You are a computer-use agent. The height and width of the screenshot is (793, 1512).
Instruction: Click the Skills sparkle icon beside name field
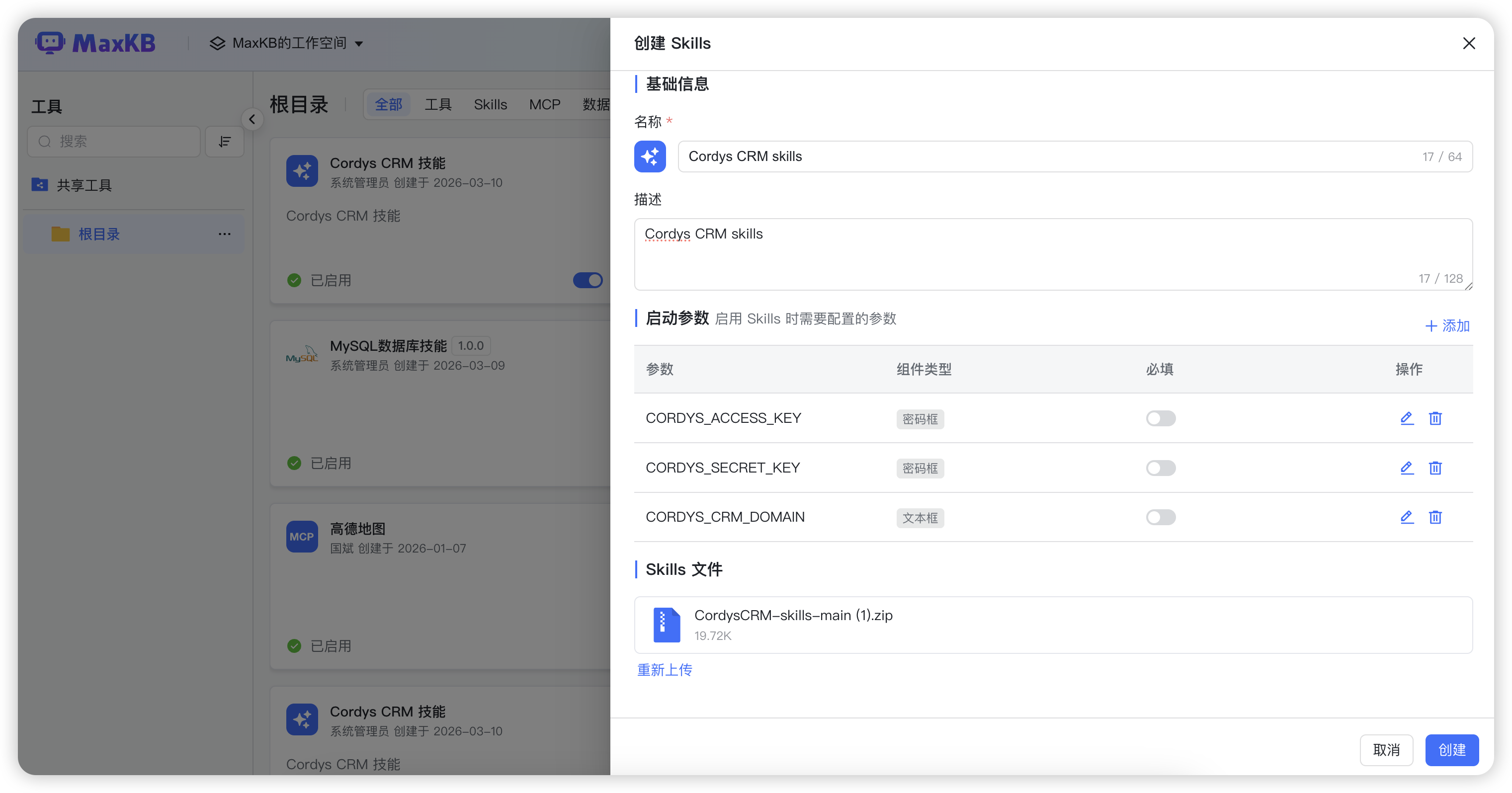(650, 157)
